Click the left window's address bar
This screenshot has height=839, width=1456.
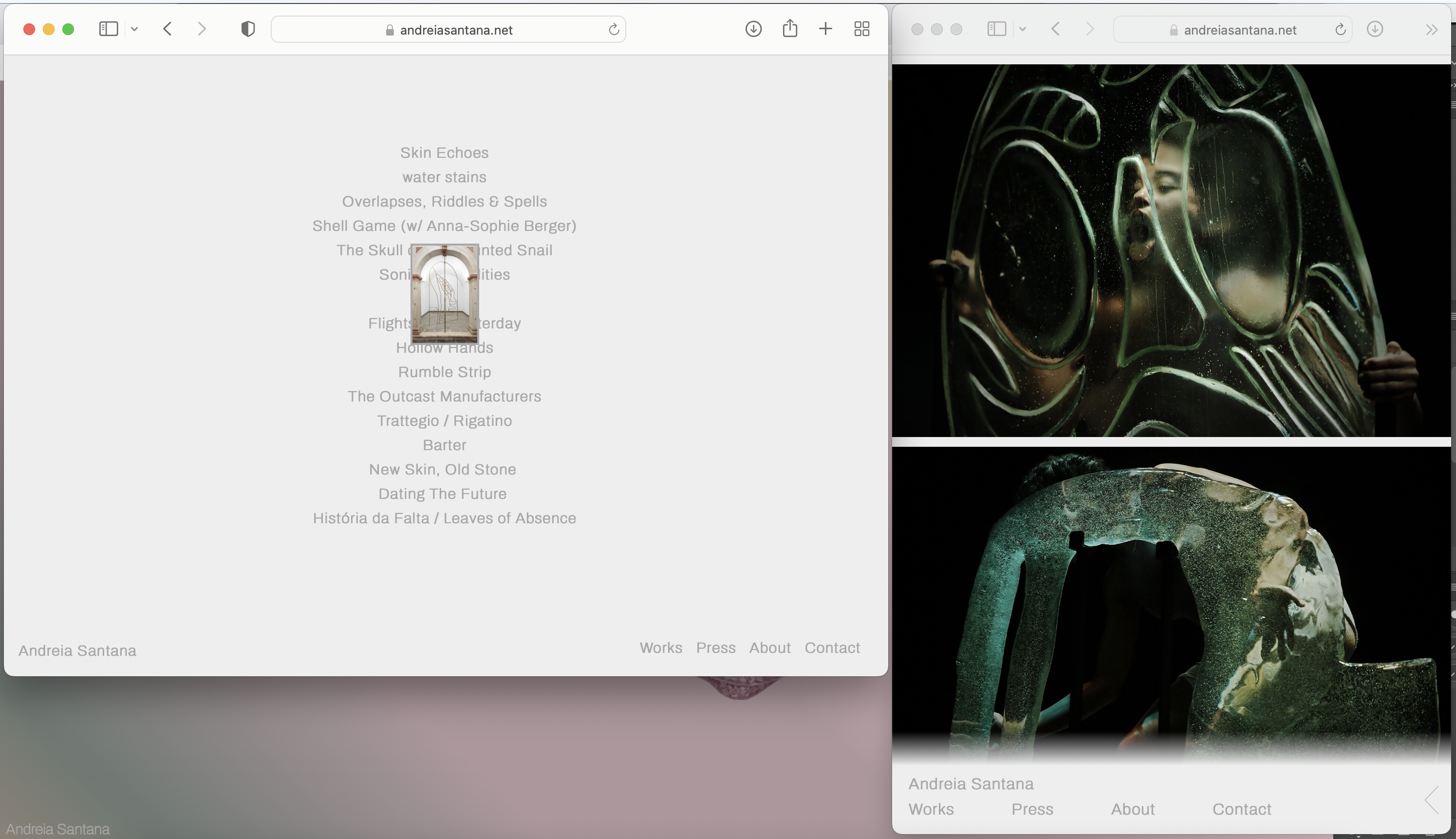click(449, 29)
